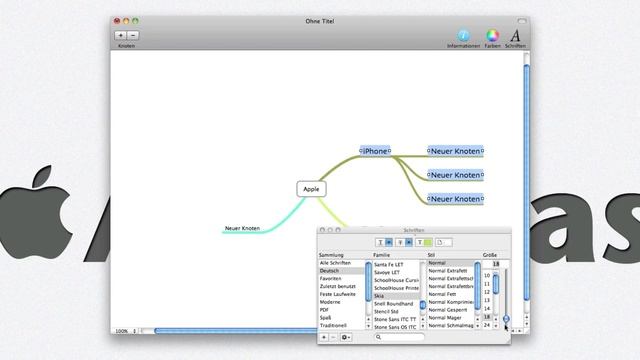Select the middle Neuer Knoten child of iPhone
This screenshot has height=360, width=640.
[455, 175]
